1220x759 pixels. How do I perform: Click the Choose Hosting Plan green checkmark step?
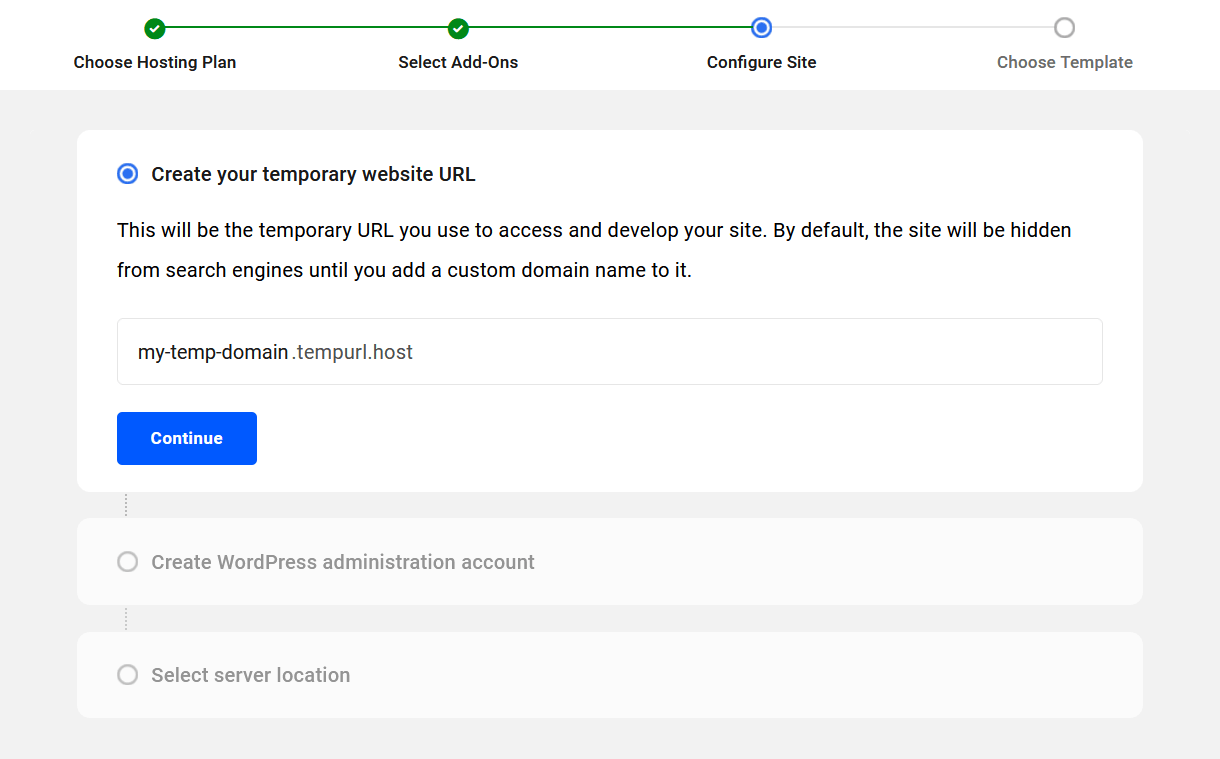pos(154,28)
